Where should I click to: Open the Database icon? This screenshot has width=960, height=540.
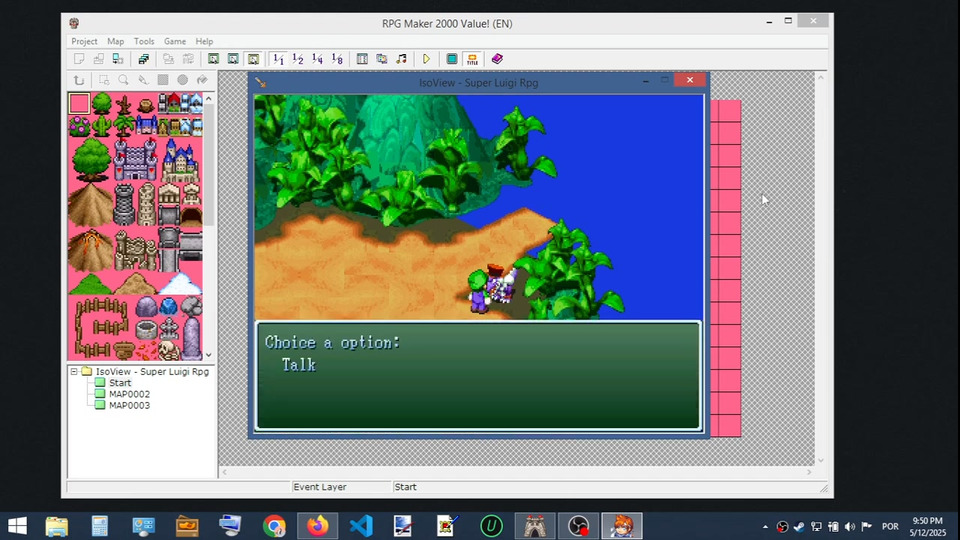[362, 59]
